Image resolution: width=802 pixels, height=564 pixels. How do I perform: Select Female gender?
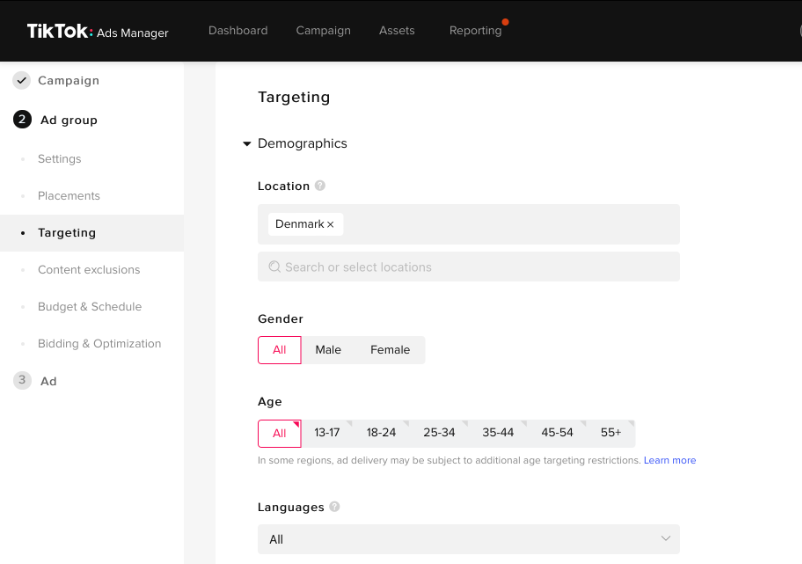[390, 350]
